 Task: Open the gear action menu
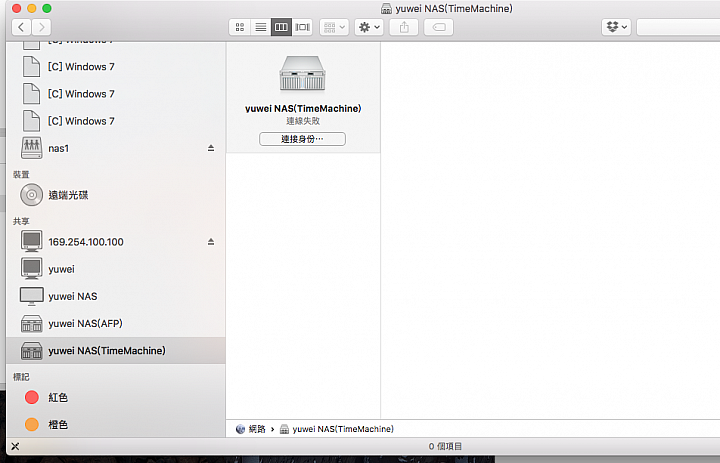click(x=369, y=27)
